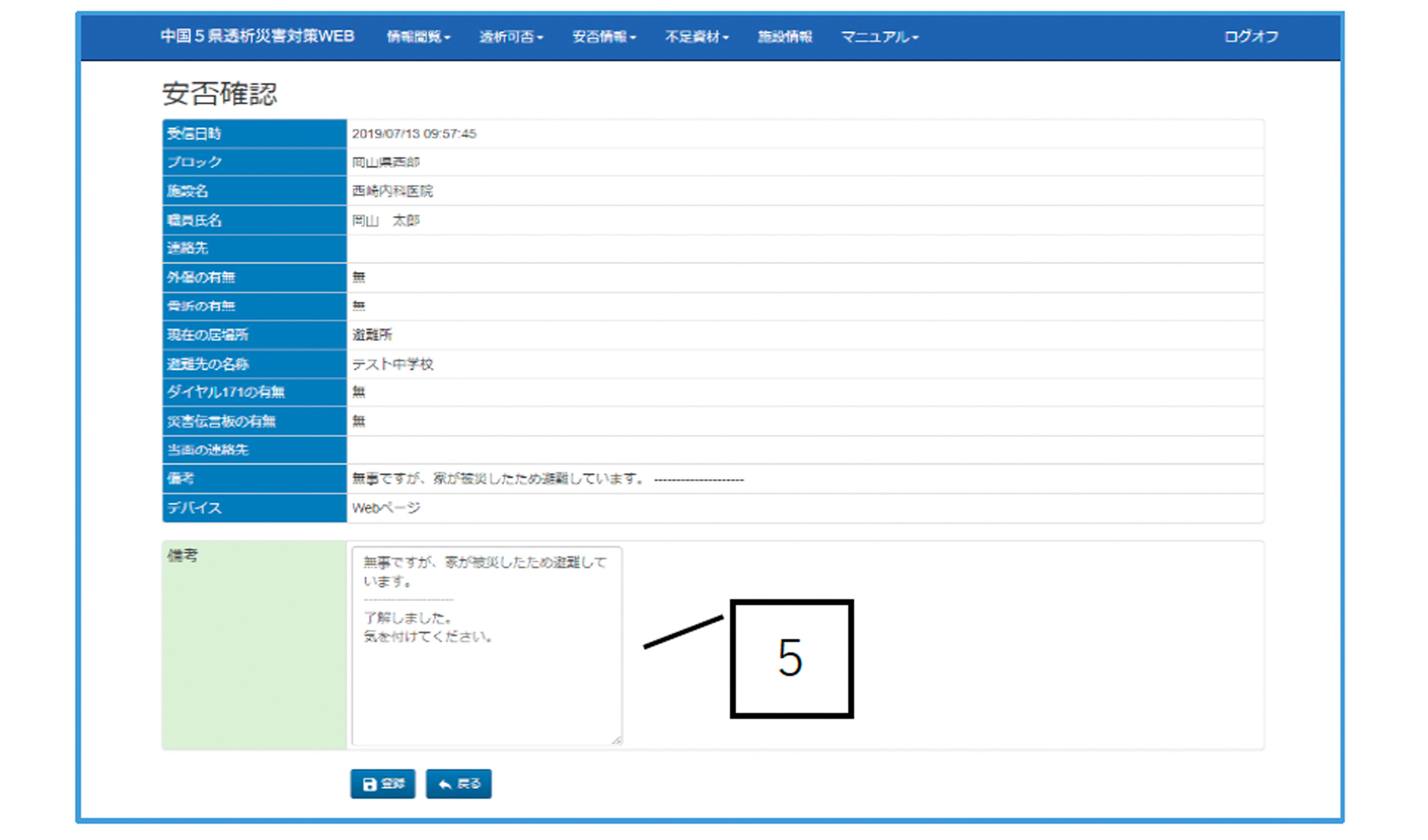1428x840 pixels.
Task: Click the 受信日時 timestamp value
Action: 414,134
